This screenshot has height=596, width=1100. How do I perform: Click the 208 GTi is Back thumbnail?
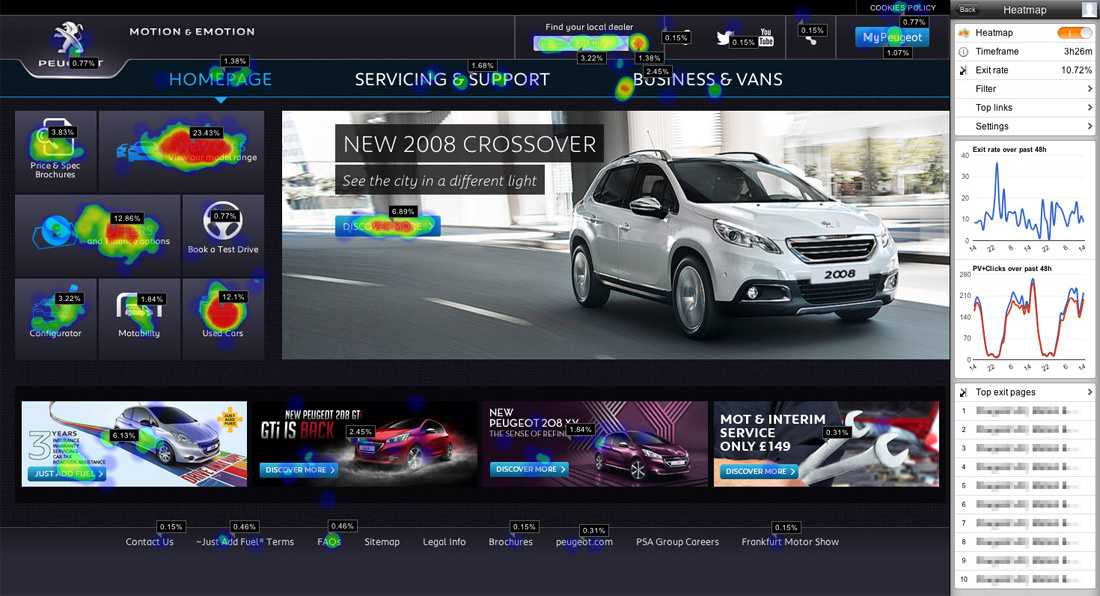tap(365, 444)
